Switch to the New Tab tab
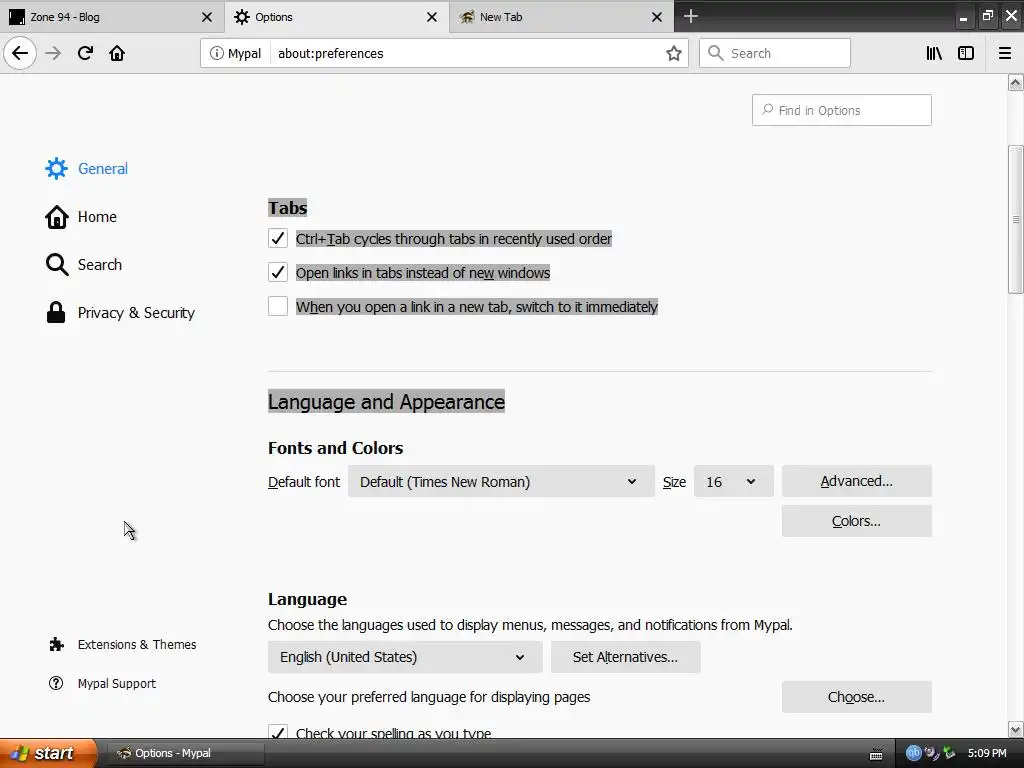The width and height of the screenshot is (1024, 768). pos(562,17)
